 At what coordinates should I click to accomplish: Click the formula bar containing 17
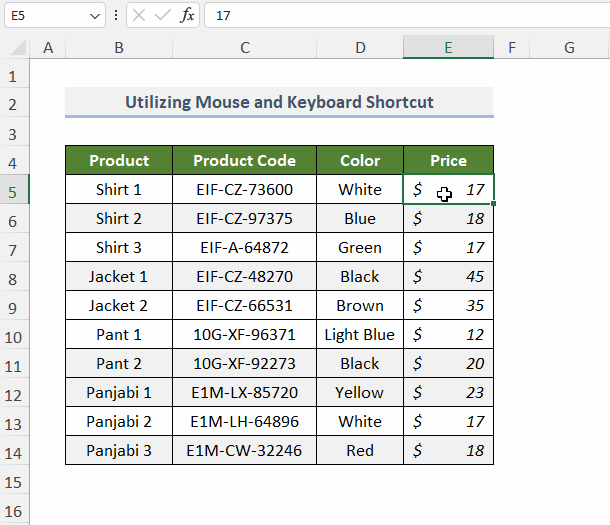click(400, 16)
